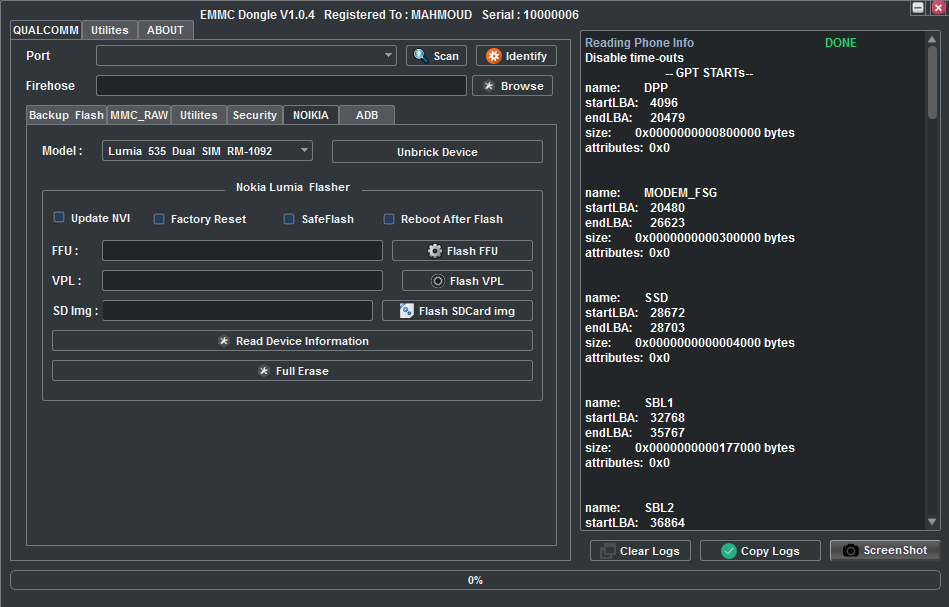This screenshot has width=949, height=607.
Task: Click the circular icon on Flash VPL
Action: 438,281
